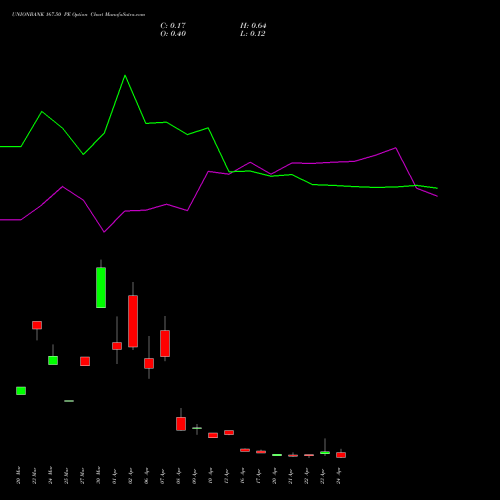Click the 02 Apr date label
Image resolution: width=500 pixels, height=500 pixels.
pos(130,475)
